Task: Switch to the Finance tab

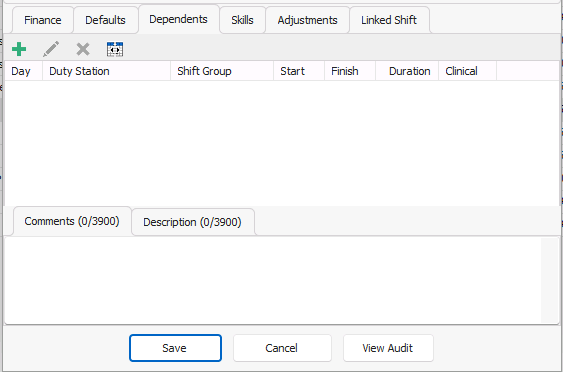Action: 43,20
